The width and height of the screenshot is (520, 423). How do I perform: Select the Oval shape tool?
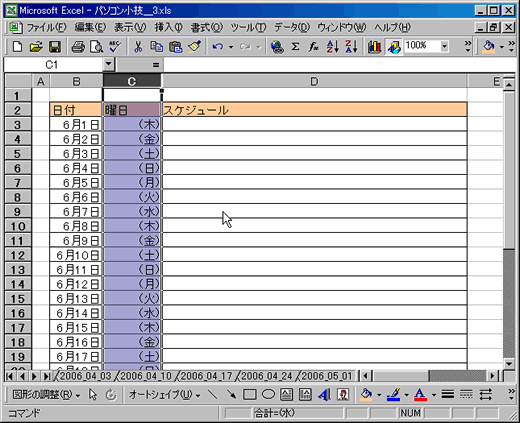[x=268, y=395]
